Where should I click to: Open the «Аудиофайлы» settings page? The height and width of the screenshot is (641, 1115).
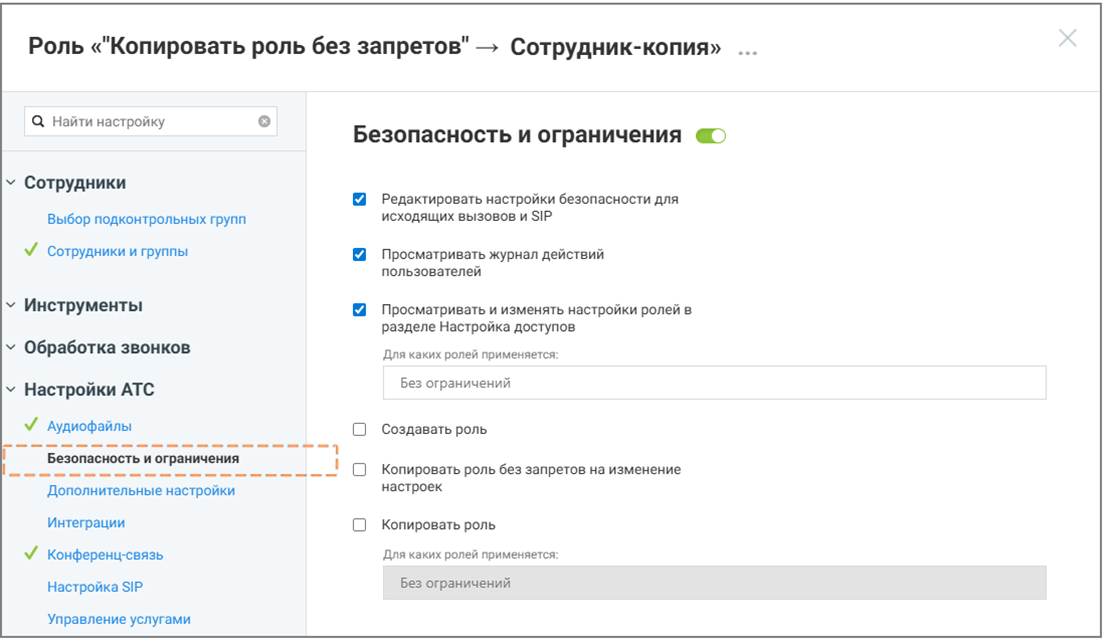89,426
